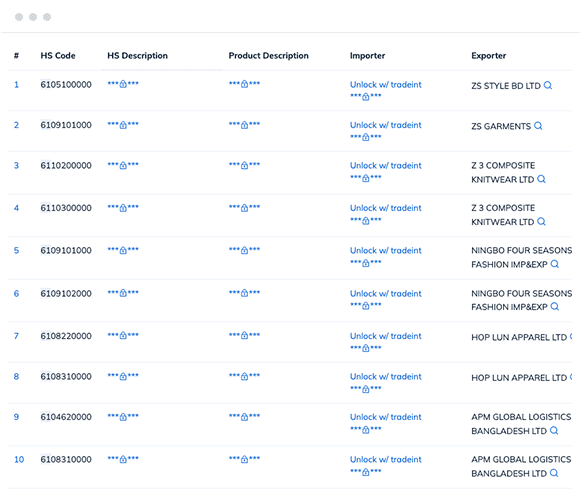Select HS code 6110300000
The height and width of the screenshot is (500, 580).
pos(66,208)
